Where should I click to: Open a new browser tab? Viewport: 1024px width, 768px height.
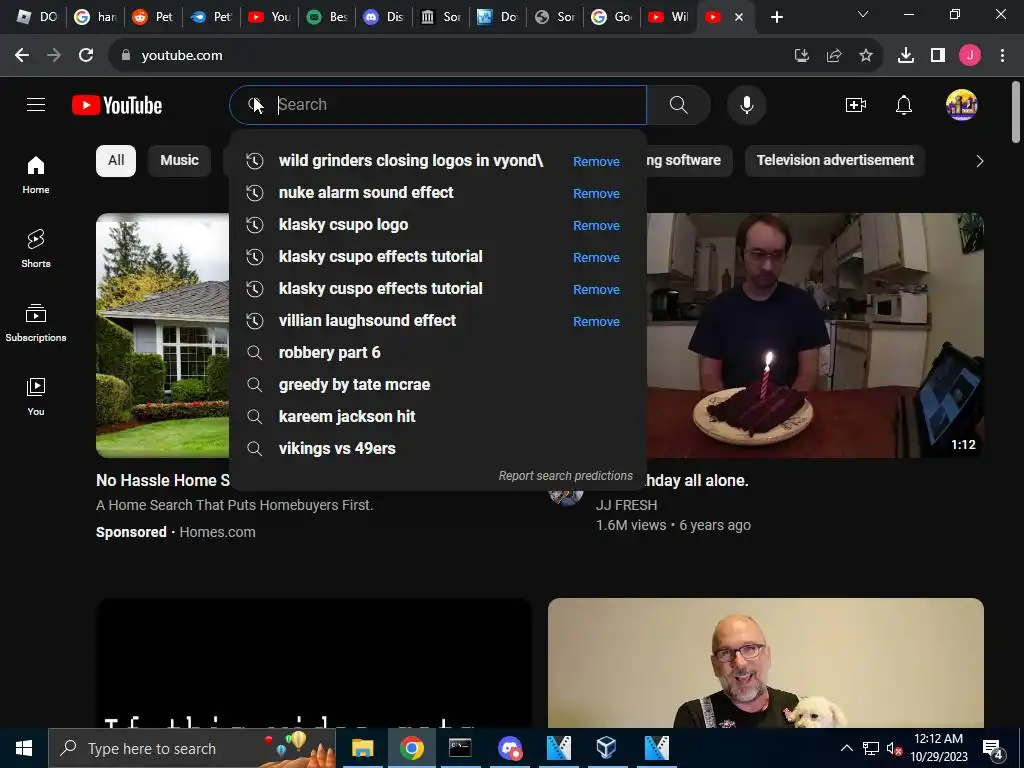click(x=776, y=17)
